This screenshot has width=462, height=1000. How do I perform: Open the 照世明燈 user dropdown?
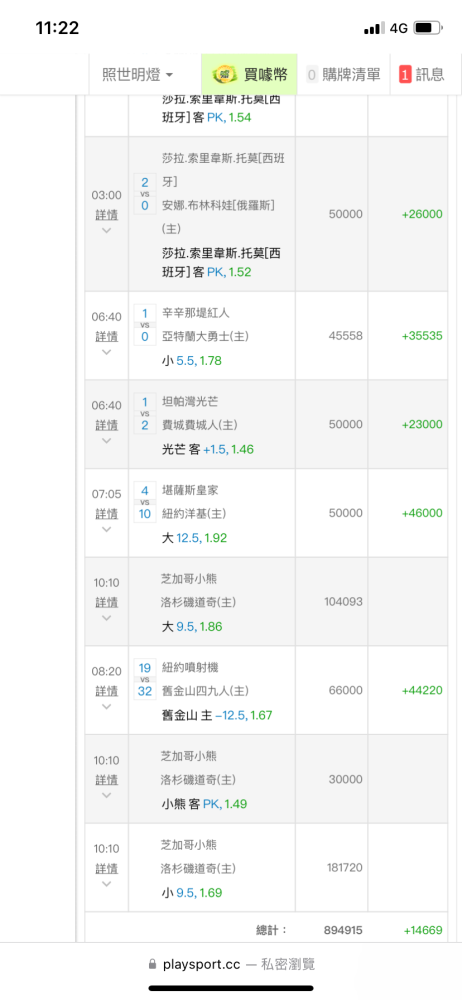[x=137, y=75]
